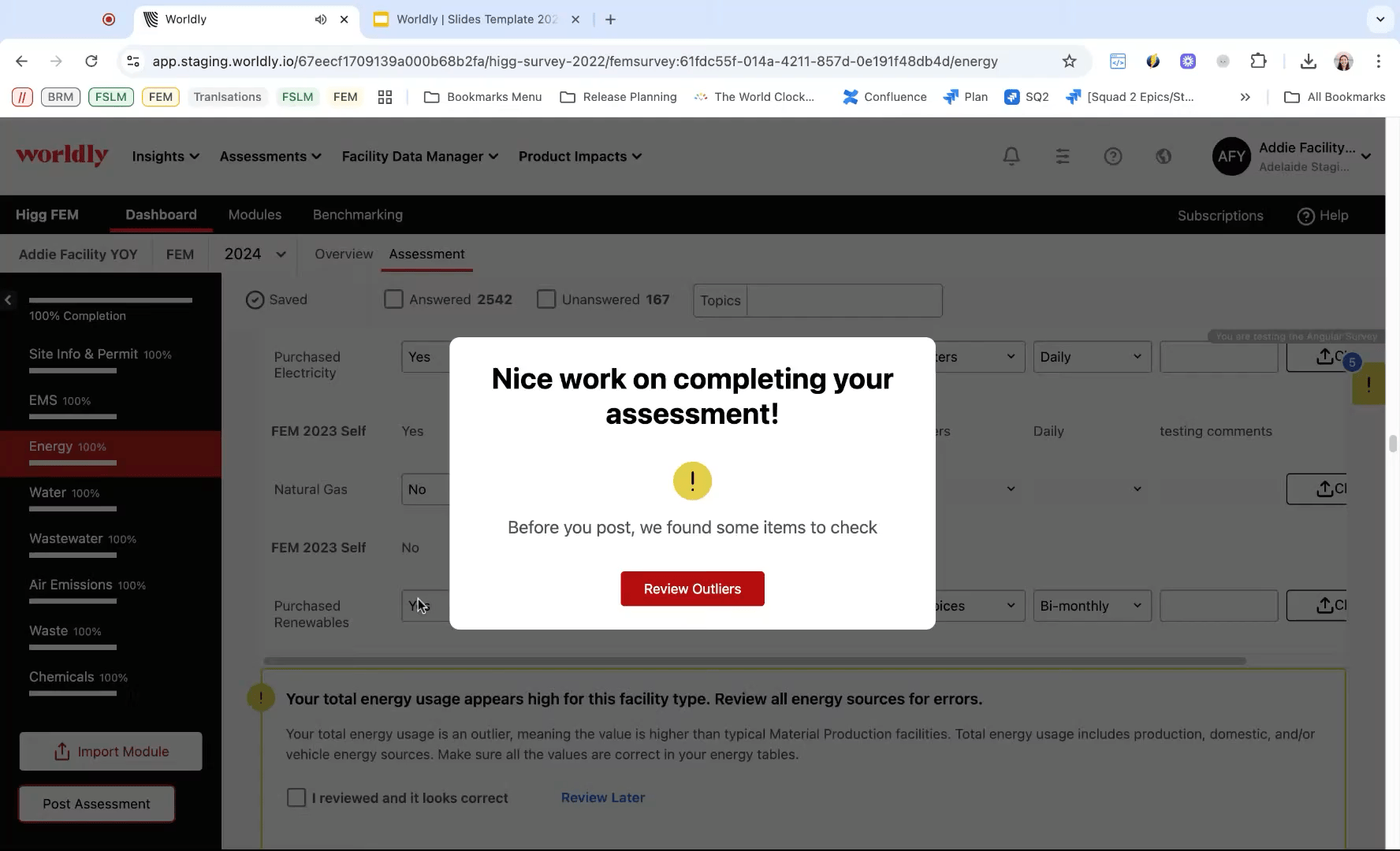Image resolution: width=1400 pixels, height=851 pixels.
Task: Click the yellow outlier warning flag on right edge
Action: point(1368,385)
